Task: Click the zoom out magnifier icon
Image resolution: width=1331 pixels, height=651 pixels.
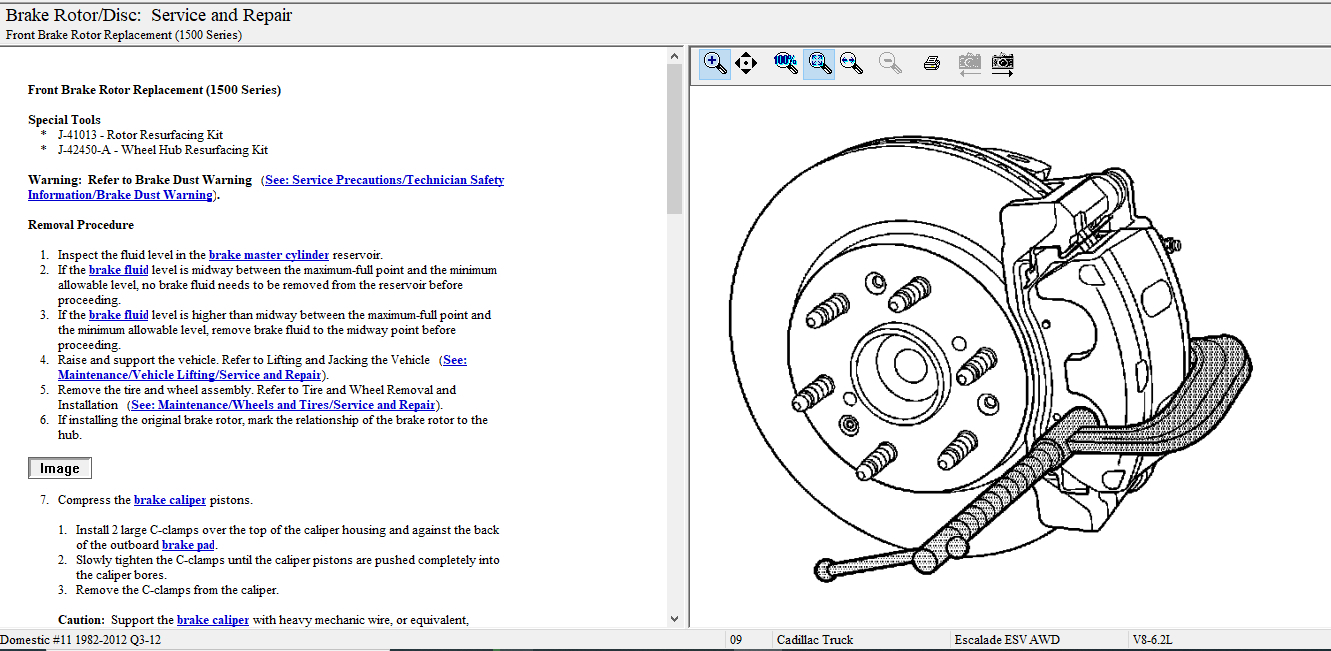Action: tap(890, 63)
